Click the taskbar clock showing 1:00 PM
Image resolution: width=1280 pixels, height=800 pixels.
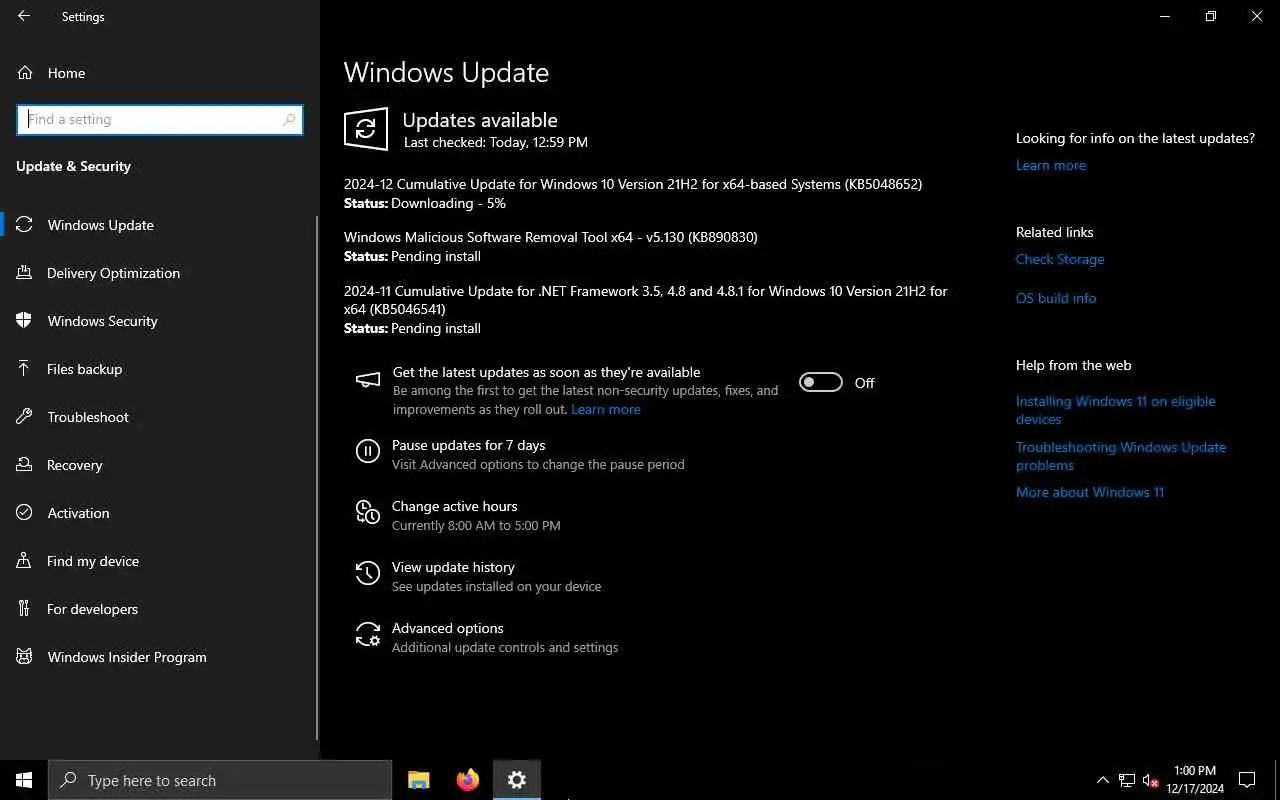pyautogui.click(x=1195, y=780)
